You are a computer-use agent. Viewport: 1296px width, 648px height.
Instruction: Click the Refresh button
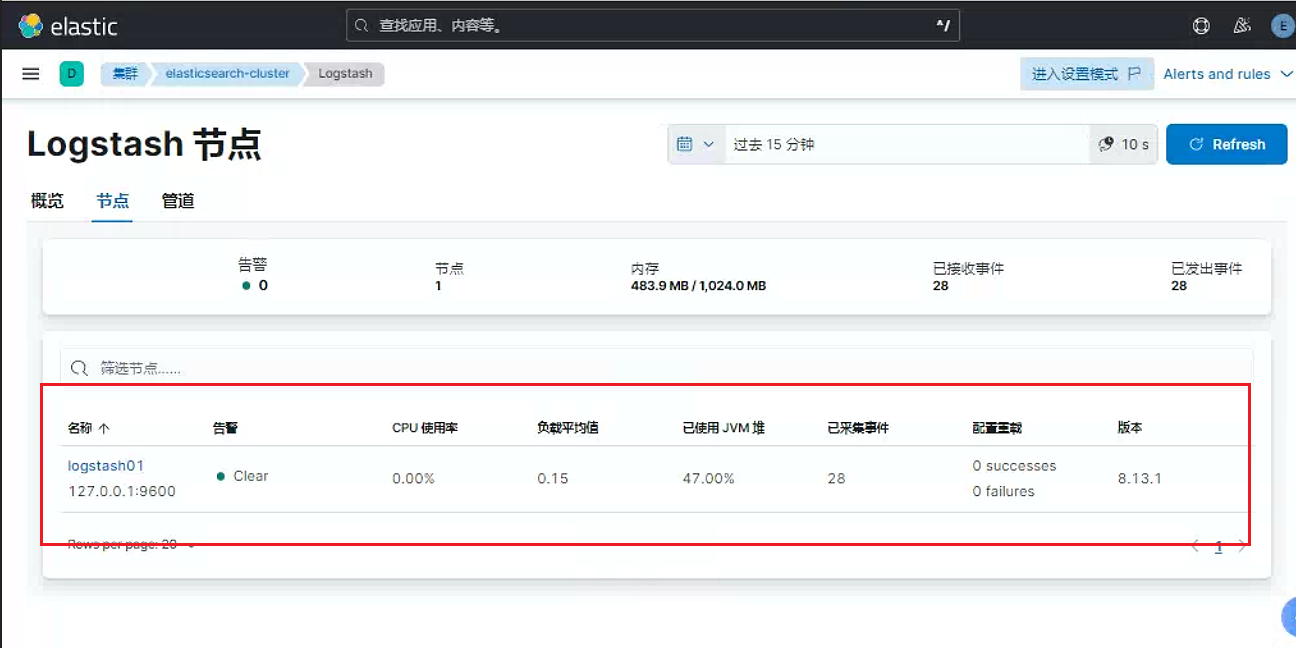(x=1227, y=144)
